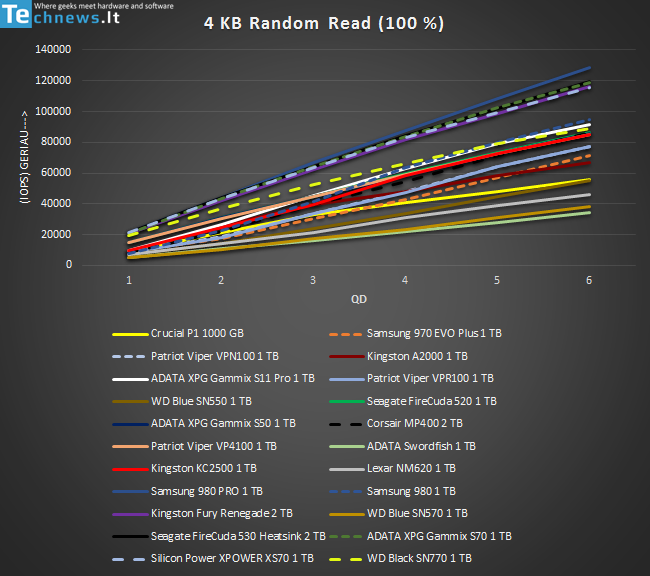Click the ADATA XPG Gammix S11 Pro legend label

click(x=233, y=379)
